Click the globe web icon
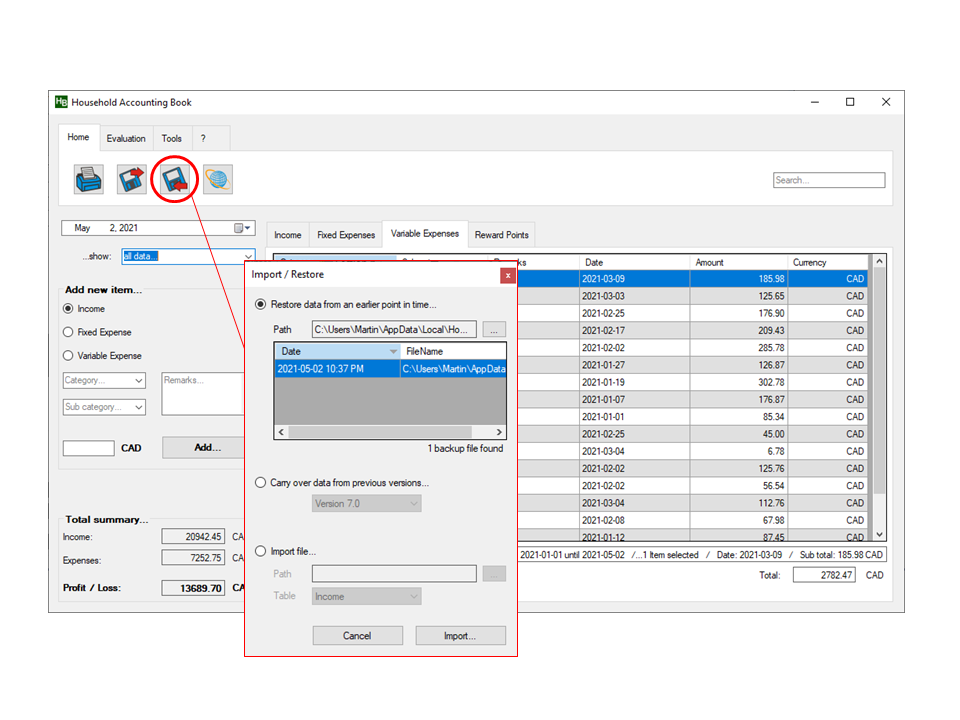 tap(218, 179)
